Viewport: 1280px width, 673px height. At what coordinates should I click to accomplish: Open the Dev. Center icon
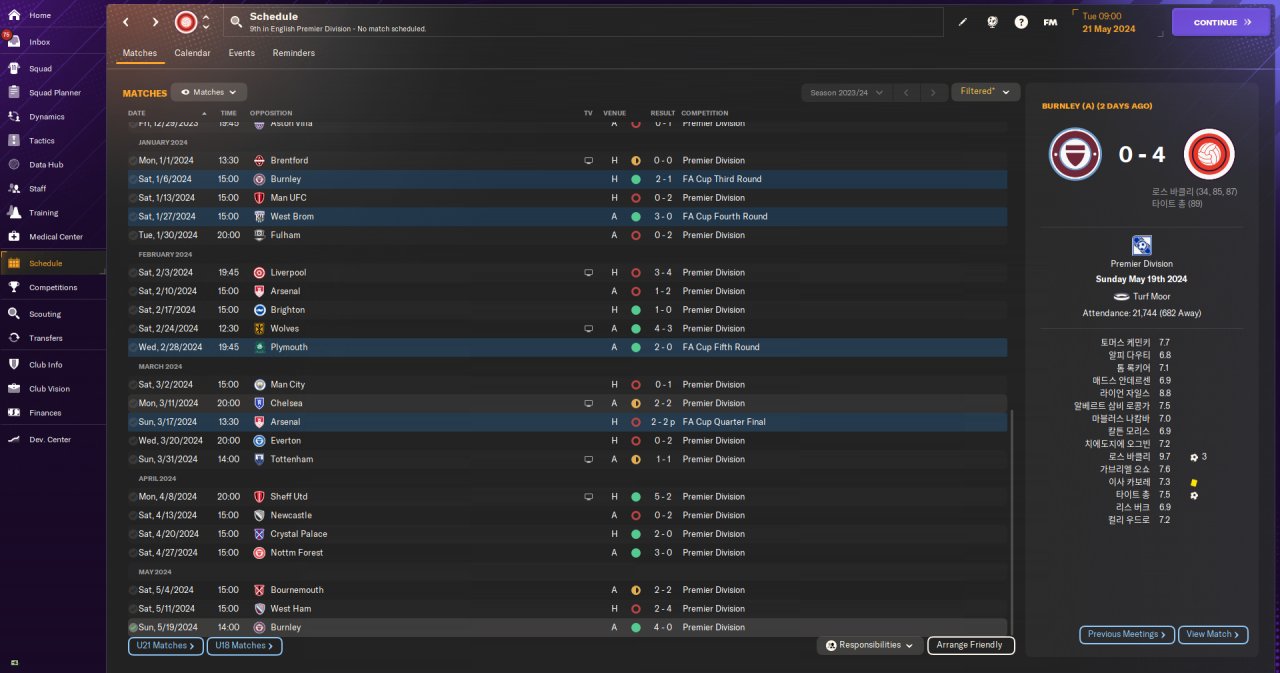(x=14, y=439)
